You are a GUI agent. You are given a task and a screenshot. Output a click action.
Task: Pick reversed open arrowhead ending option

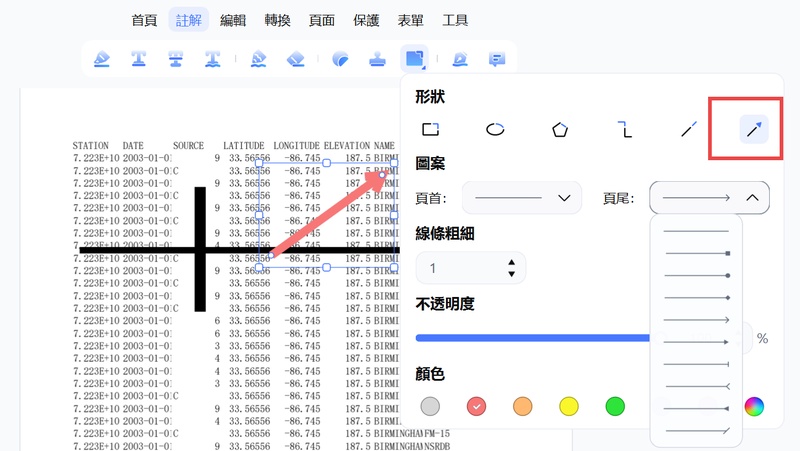pyautogui.click(x=696, y=386)
